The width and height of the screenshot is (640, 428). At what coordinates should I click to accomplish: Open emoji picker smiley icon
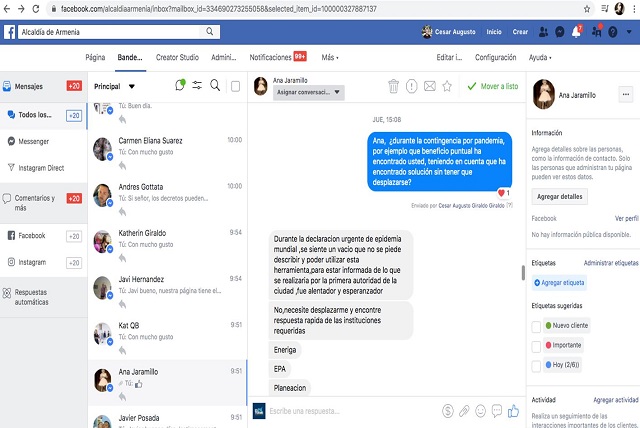coord(480,411)
